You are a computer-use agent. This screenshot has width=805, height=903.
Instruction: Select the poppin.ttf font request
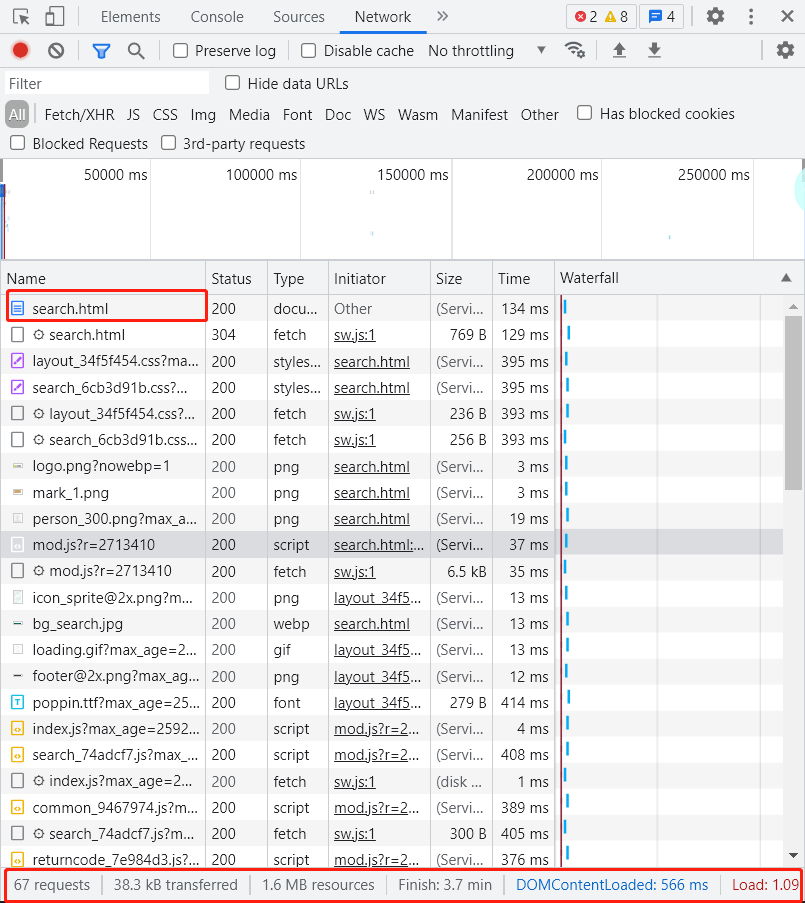click(392, 703)
